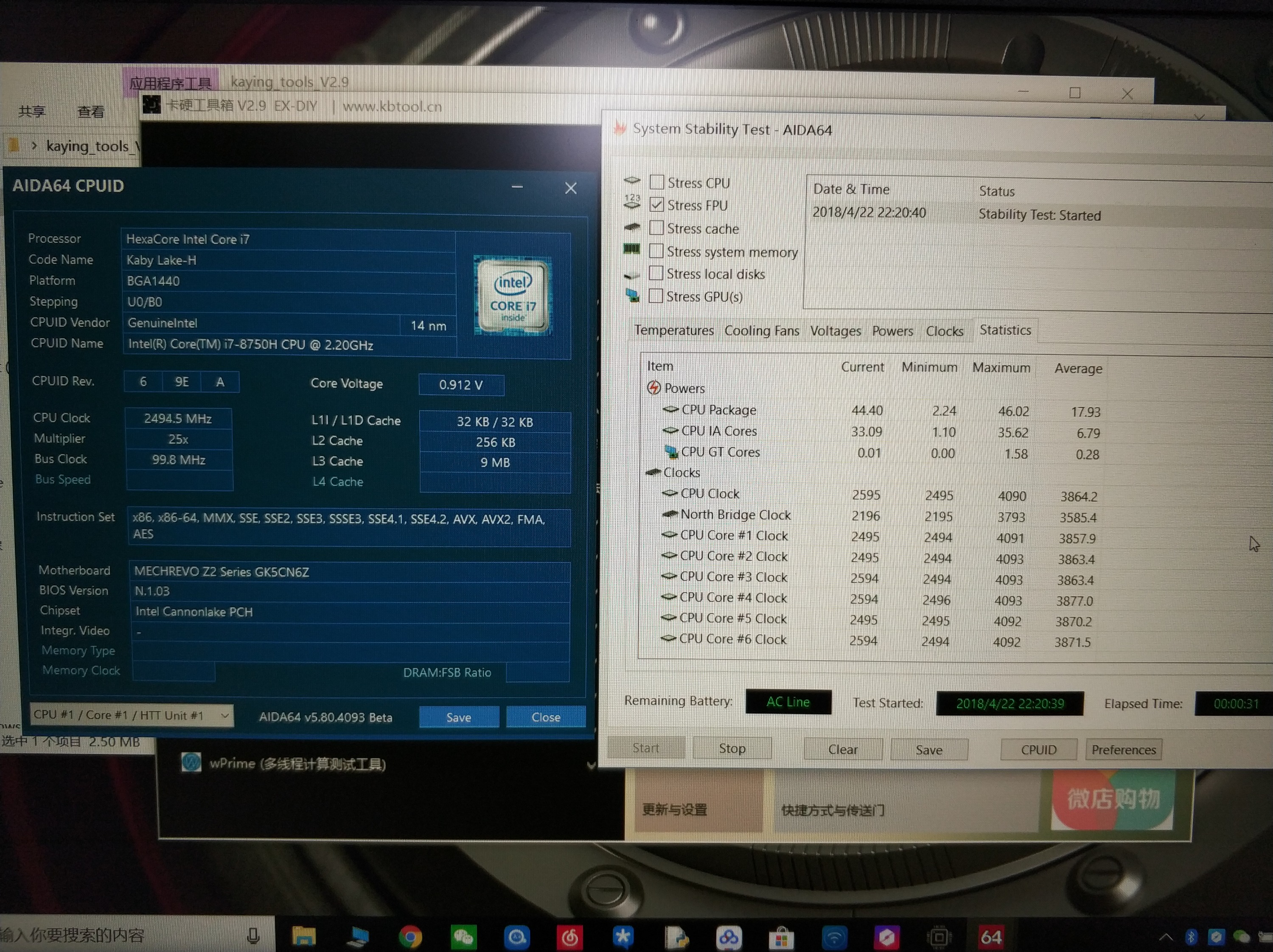Switch to the Temperatures tab
The width and height of the screenshot is (1273, 952).
(x=673, y=330)
